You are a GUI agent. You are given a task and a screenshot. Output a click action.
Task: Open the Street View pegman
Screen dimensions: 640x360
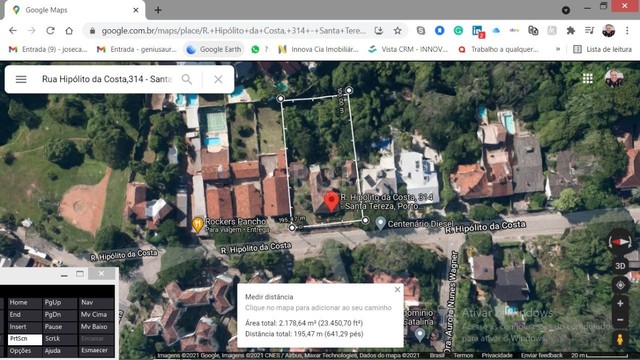tap(620, 339)
